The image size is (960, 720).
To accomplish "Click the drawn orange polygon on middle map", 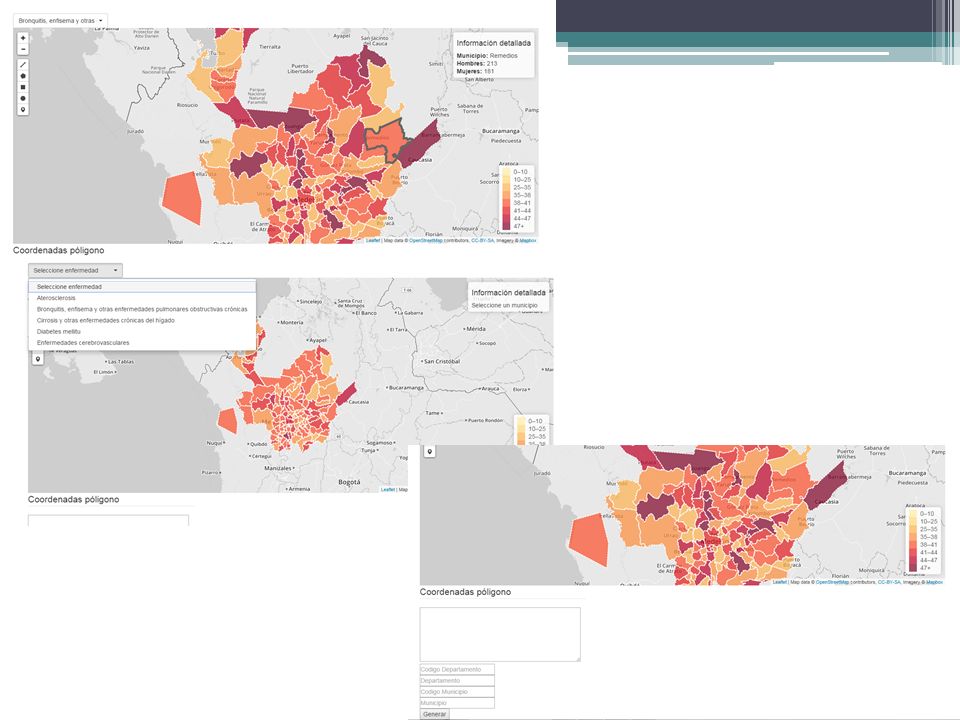I will [x=228, y=421].
